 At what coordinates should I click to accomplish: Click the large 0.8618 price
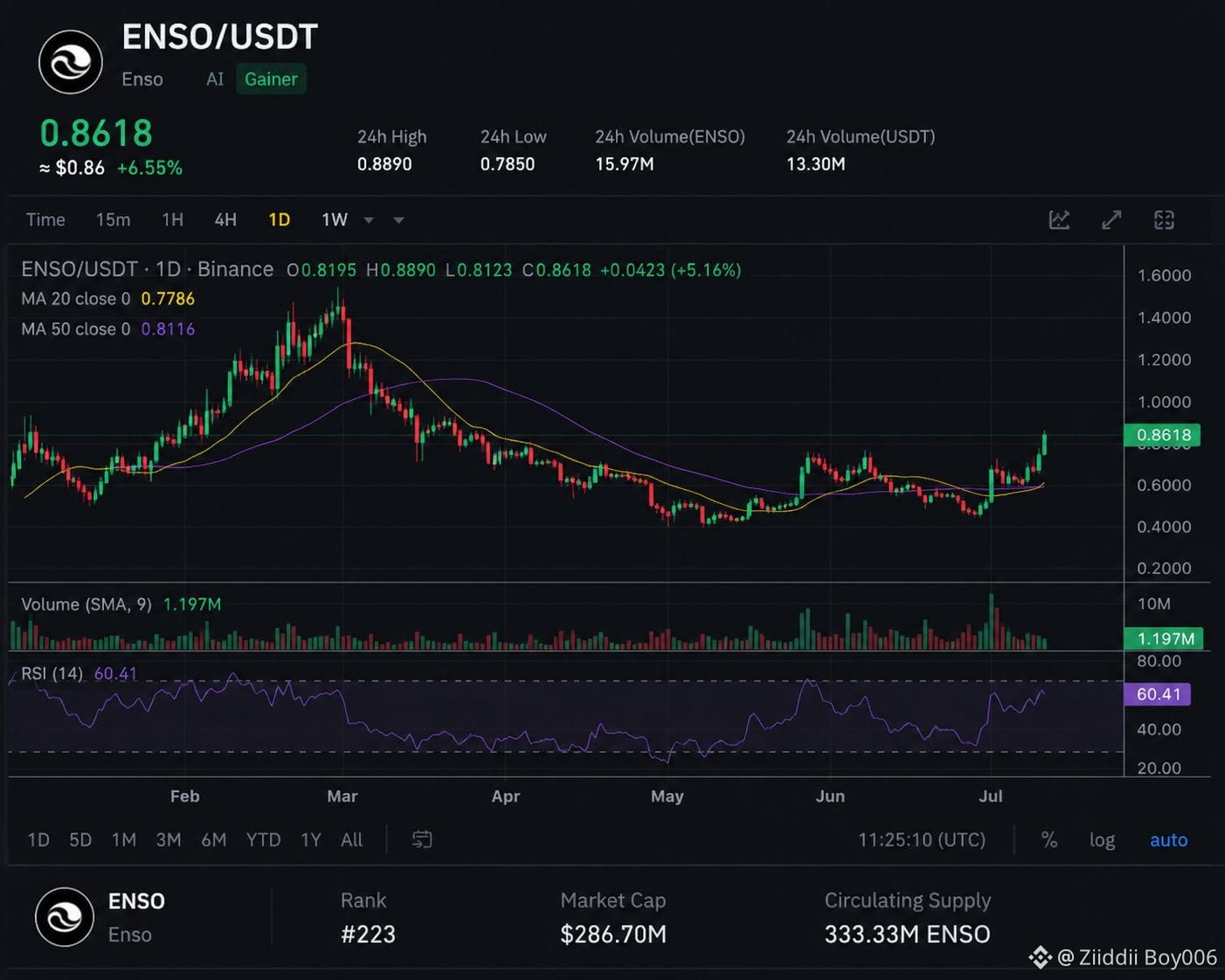tap(96, 133)
